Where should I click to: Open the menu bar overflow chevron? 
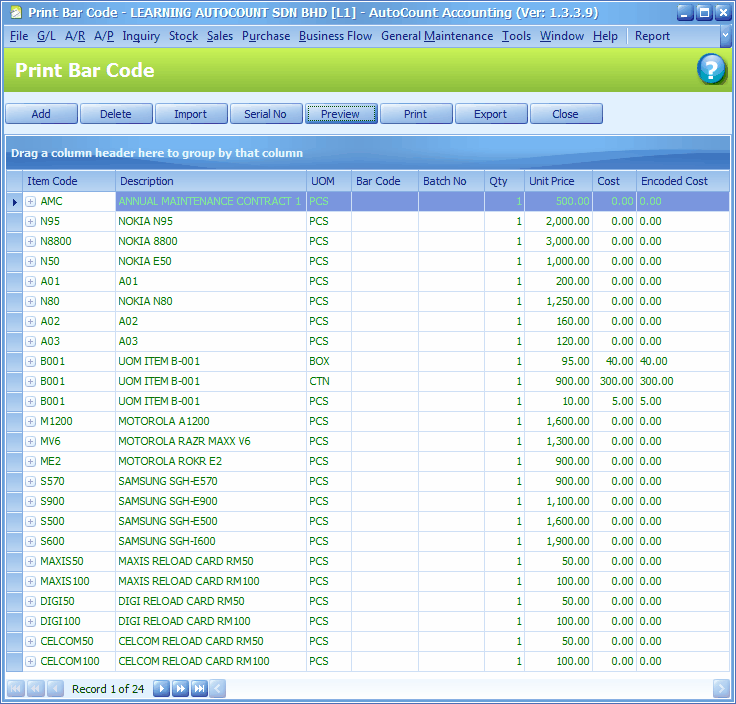(x=725, y=36)
